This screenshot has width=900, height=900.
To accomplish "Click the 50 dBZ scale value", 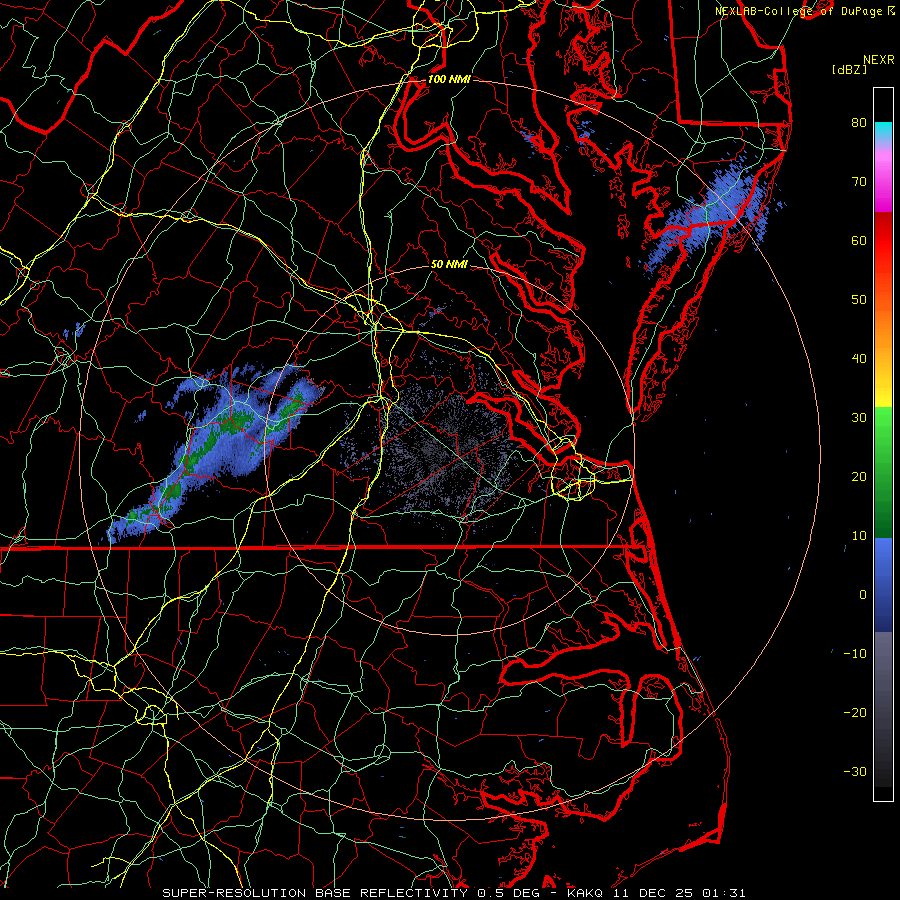I will 859,300.
